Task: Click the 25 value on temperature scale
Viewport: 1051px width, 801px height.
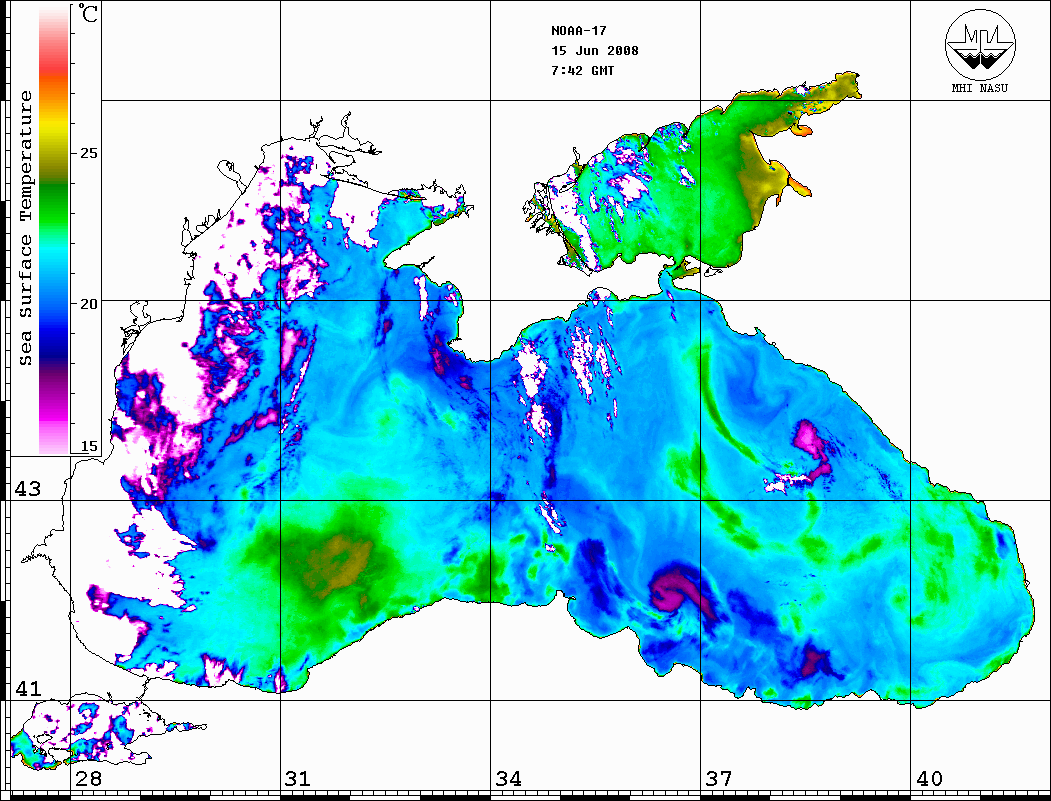Action: pos(88,153)
